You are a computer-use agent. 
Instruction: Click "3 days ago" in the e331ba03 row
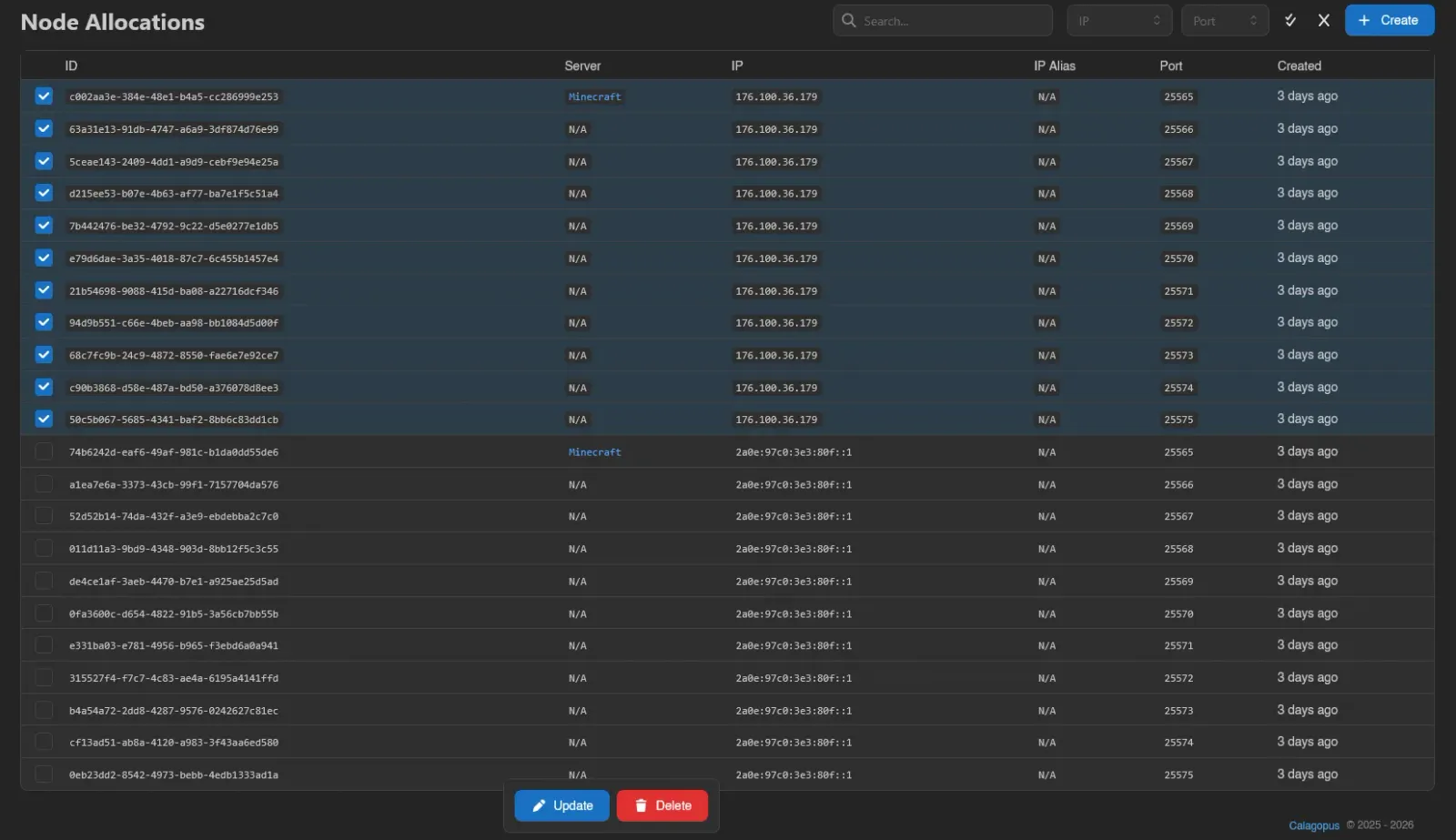point(1307,645)
